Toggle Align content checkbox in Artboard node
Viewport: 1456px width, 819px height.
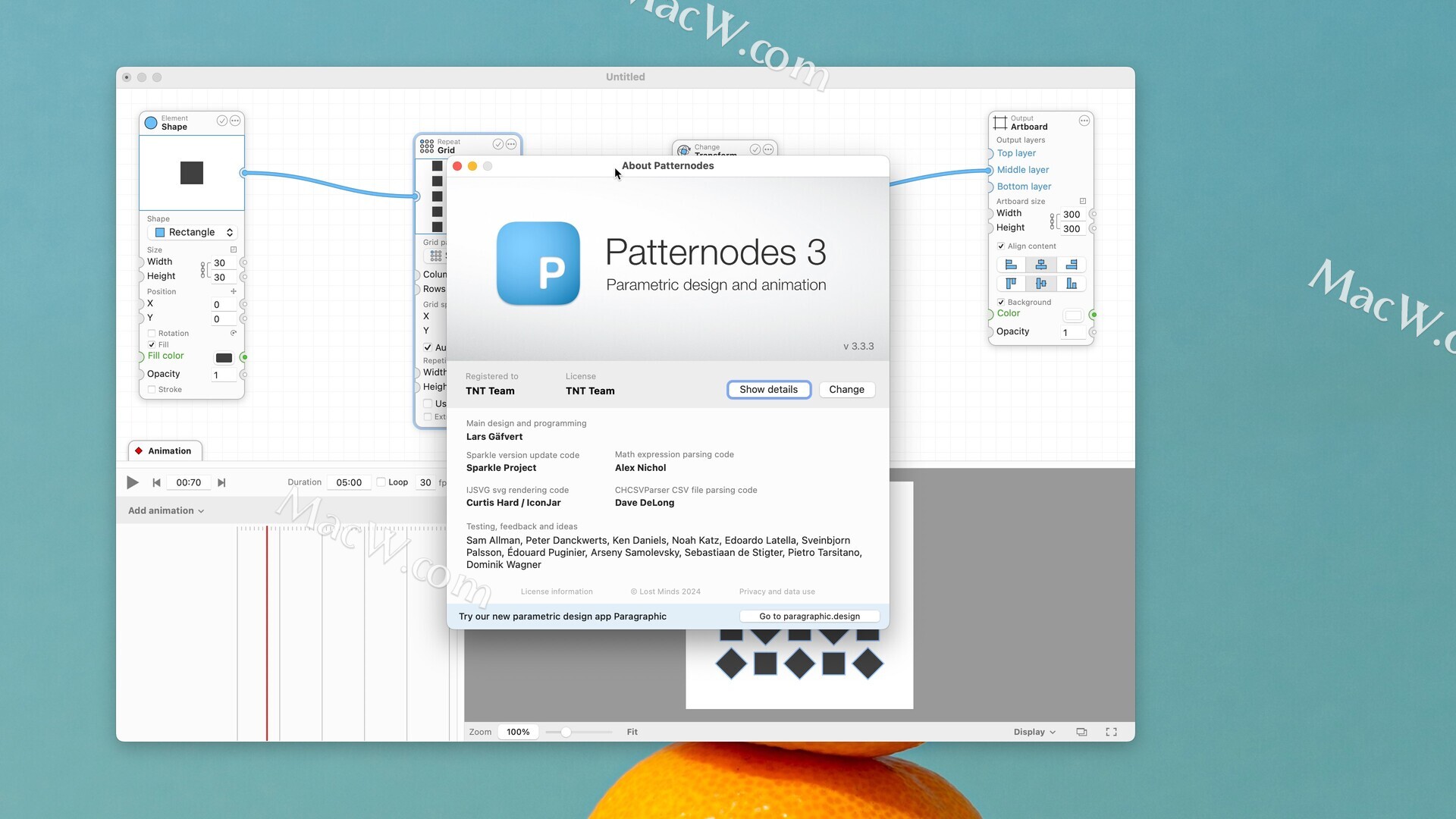1001,246
